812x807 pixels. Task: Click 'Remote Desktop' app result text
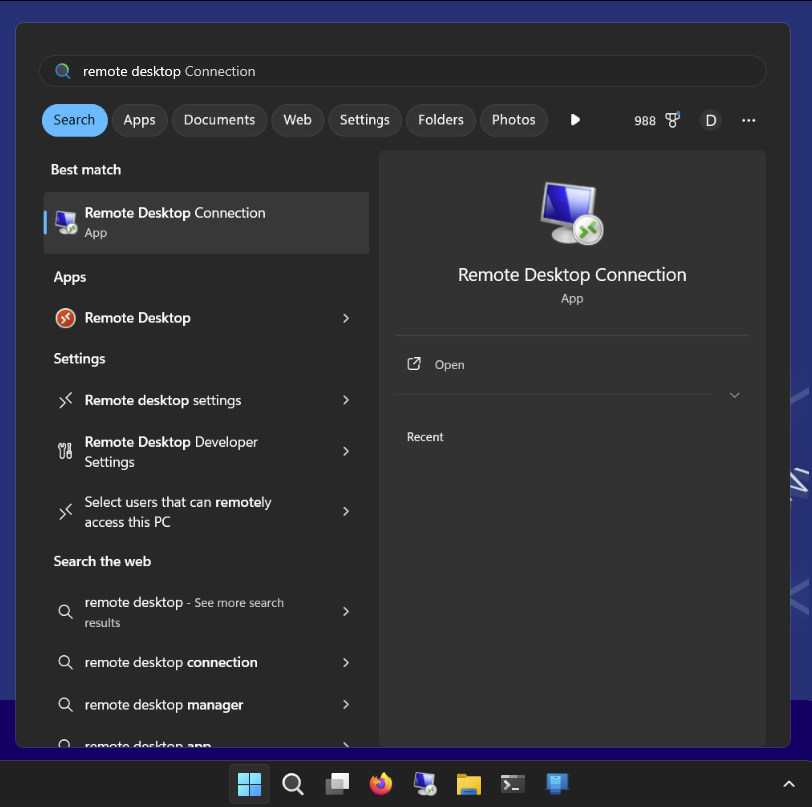coord(138,318)
